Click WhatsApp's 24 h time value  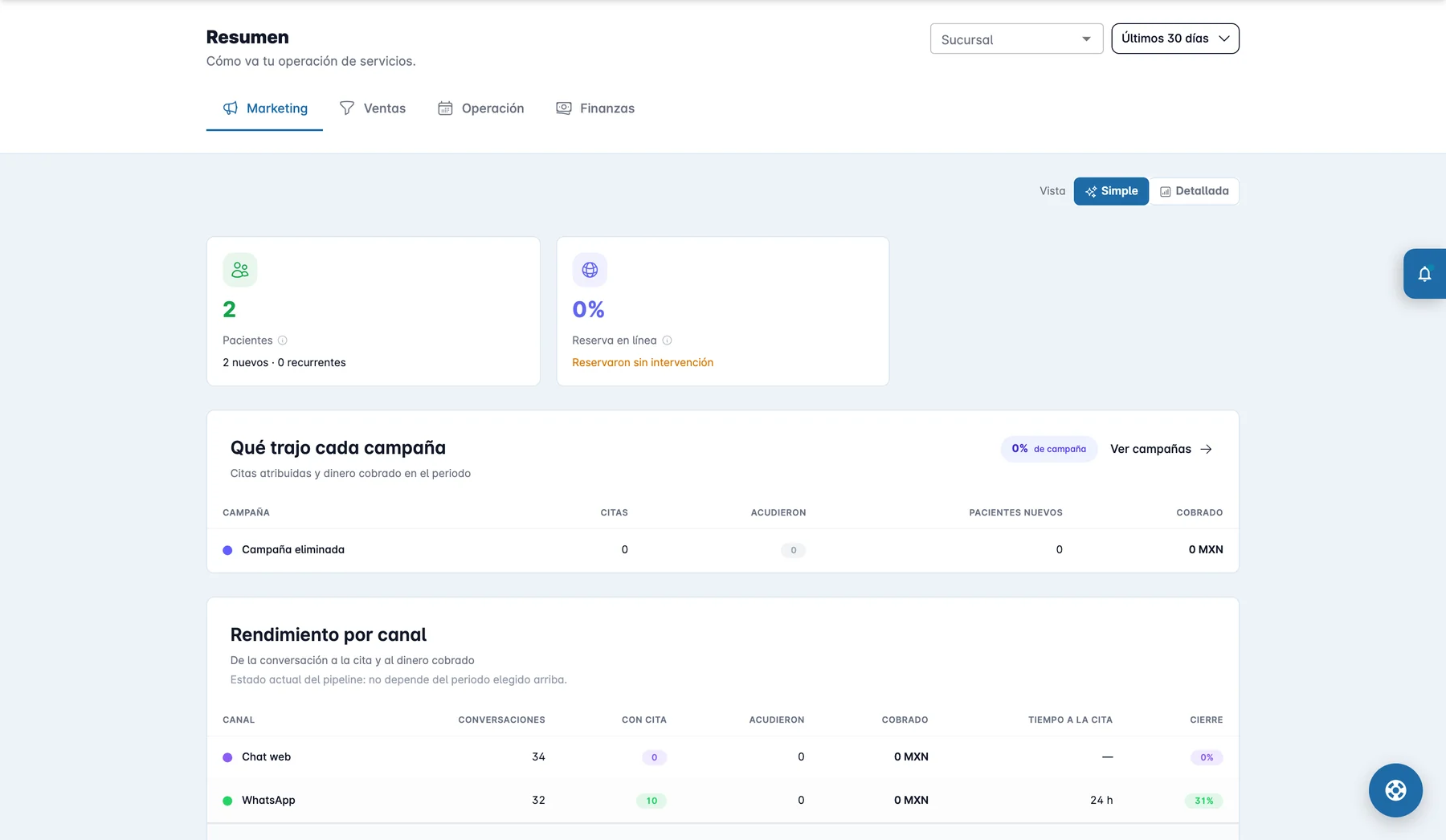[x=1101, y=800]
